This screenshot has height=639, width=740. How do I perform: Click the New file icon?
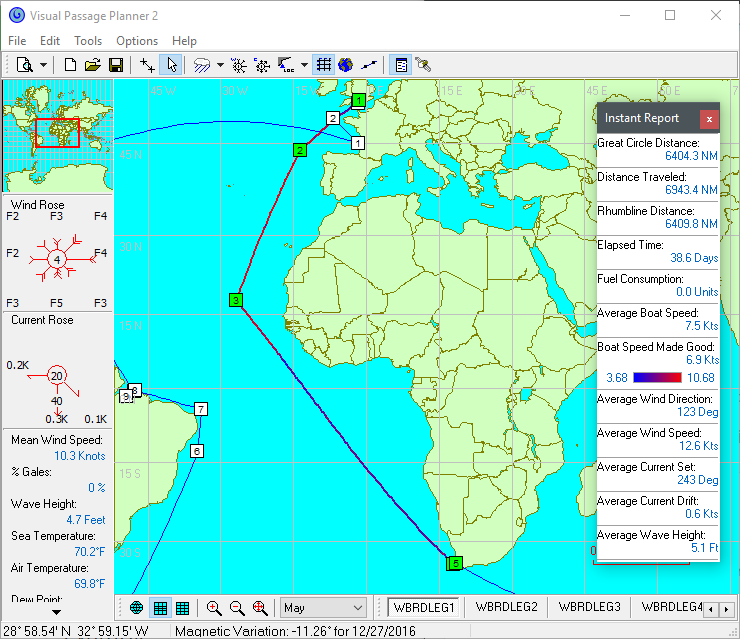pos(70,65)
